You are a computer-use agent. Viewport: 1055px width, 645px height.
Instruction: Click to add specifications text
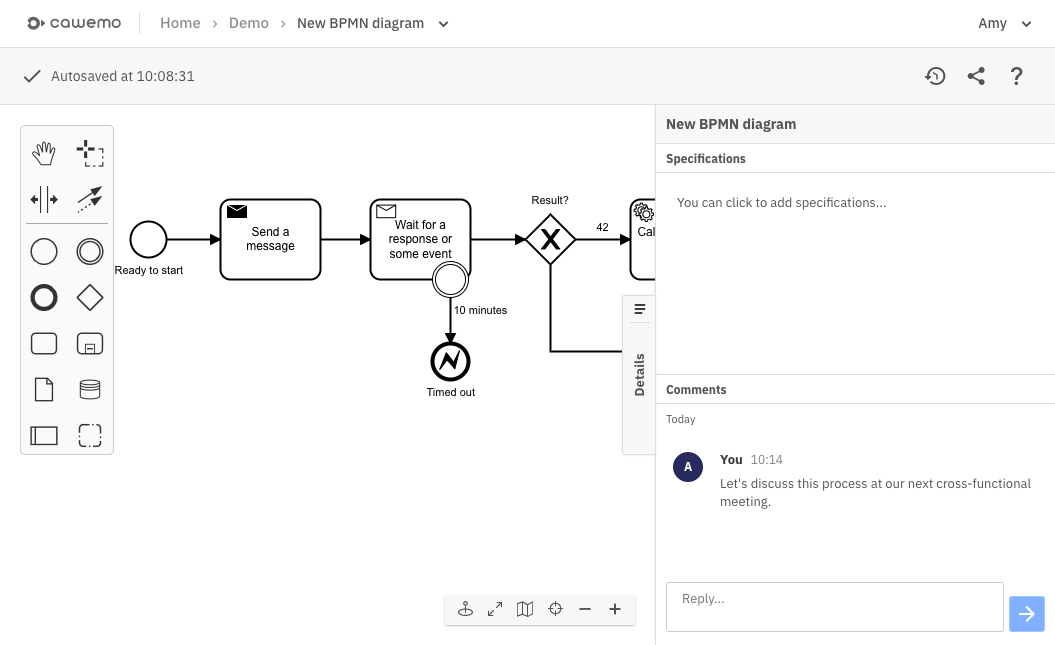[x=781, y=202]
